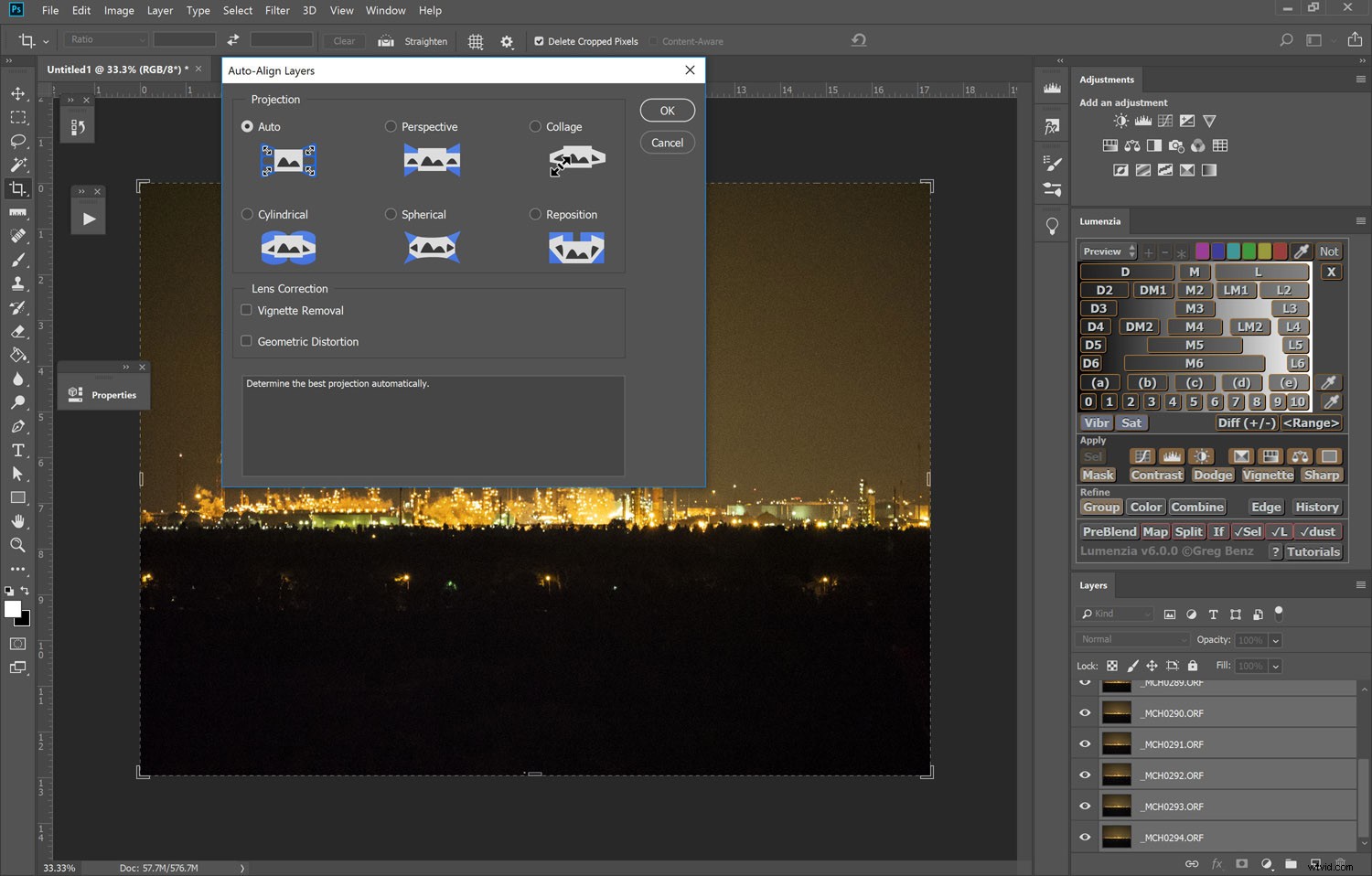Open the layer filter Kind dropdown
Viewport: 1372px width, 876px height.
coord(1116,614)
